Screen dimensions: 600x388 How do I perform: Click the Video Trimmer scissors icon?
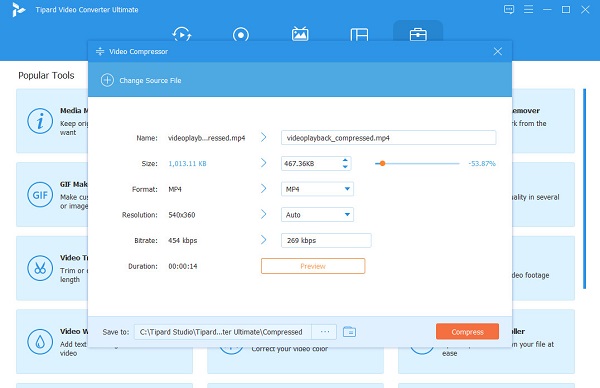pyautogui.click(x=40, y=268)
